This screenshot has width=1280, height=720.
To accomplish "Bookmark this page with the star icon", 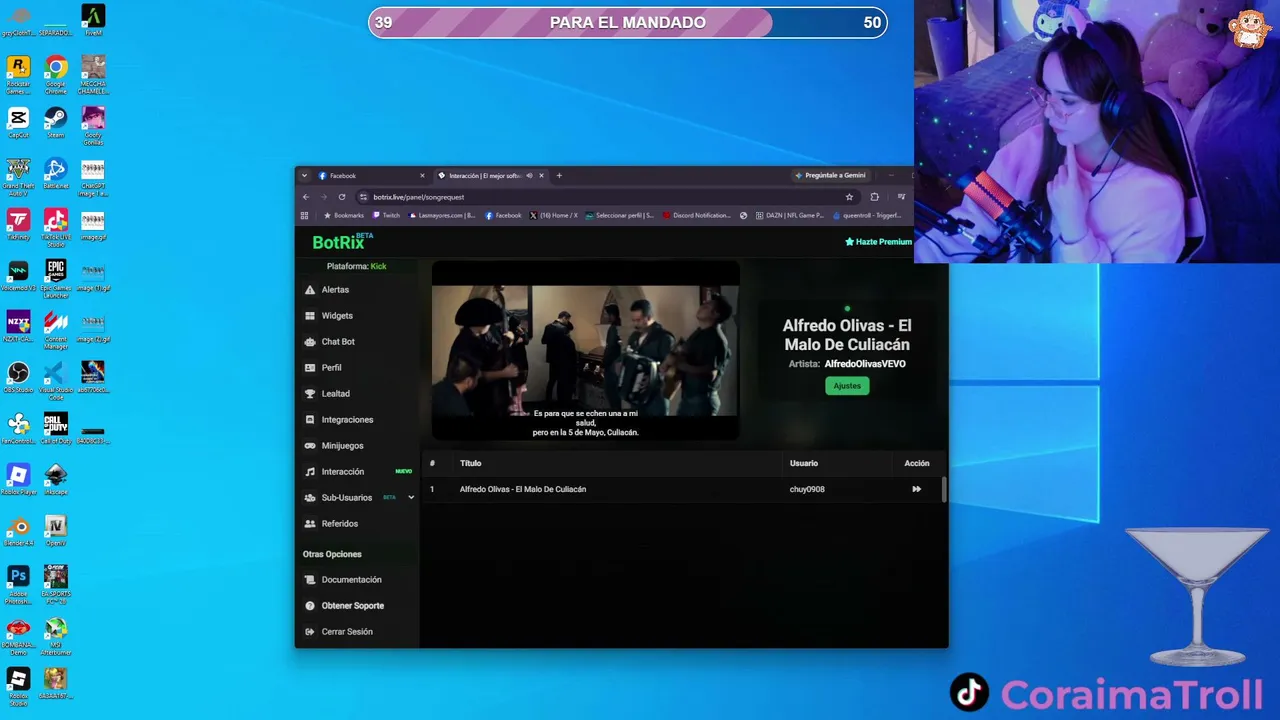I will pyautogui.click(x=849, y=197).
